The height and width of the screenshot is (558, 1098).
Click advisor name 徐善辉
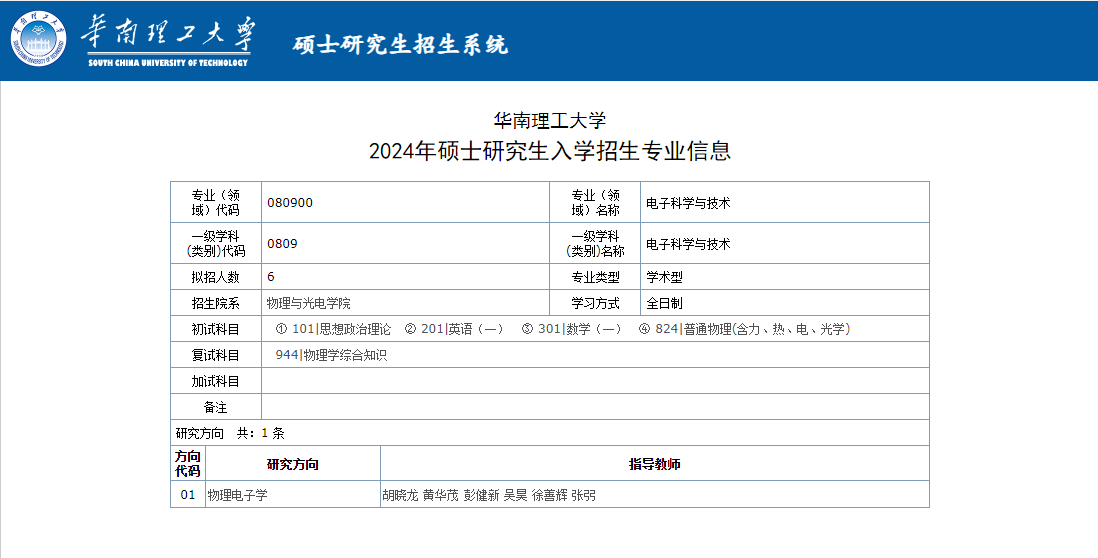coord(549,495)
